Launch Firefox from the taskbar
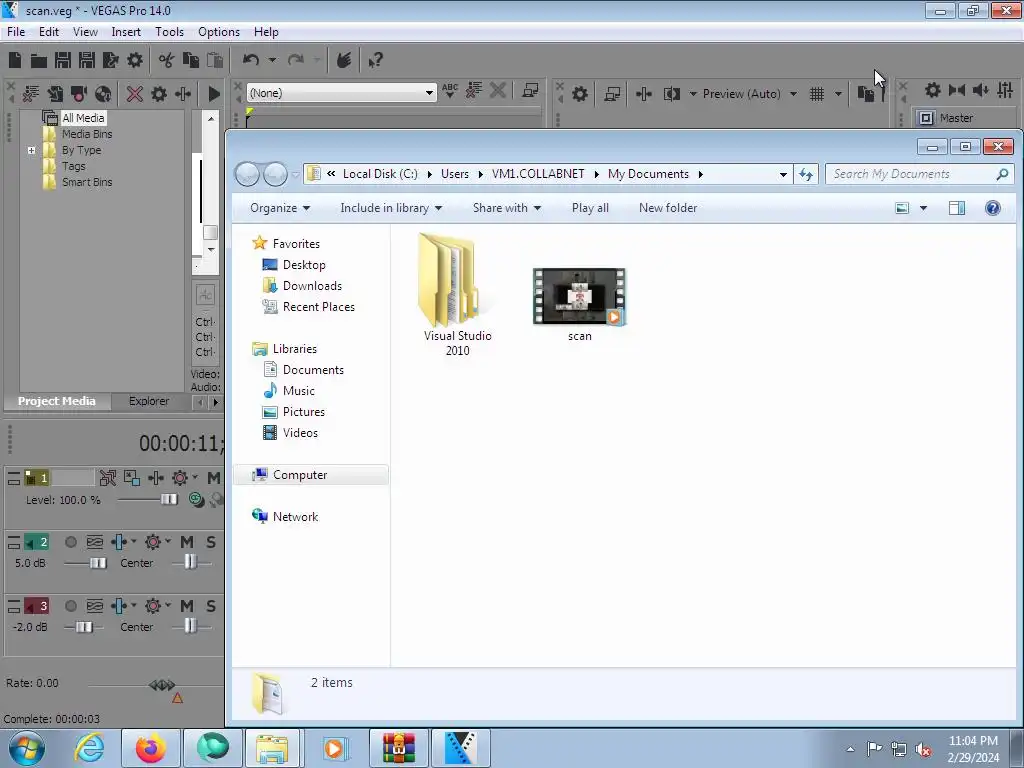The width and height of the screenshot is (1024, 768). [x=151, y=748]
